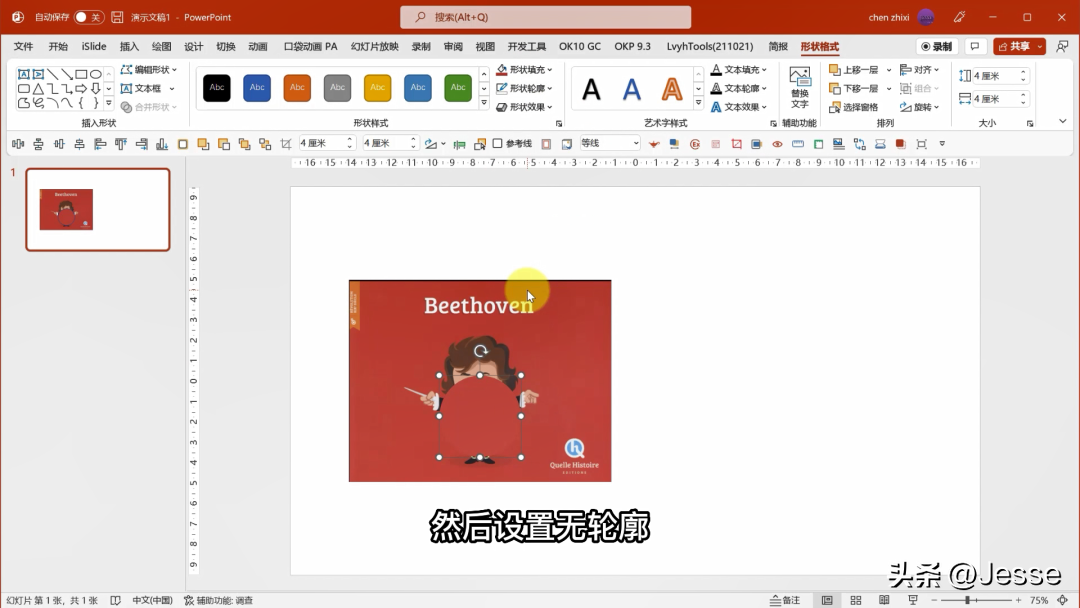Open comments pane via speech bubble icon
The width and height of the screenshot is (1080, 608).
[974, 46]
